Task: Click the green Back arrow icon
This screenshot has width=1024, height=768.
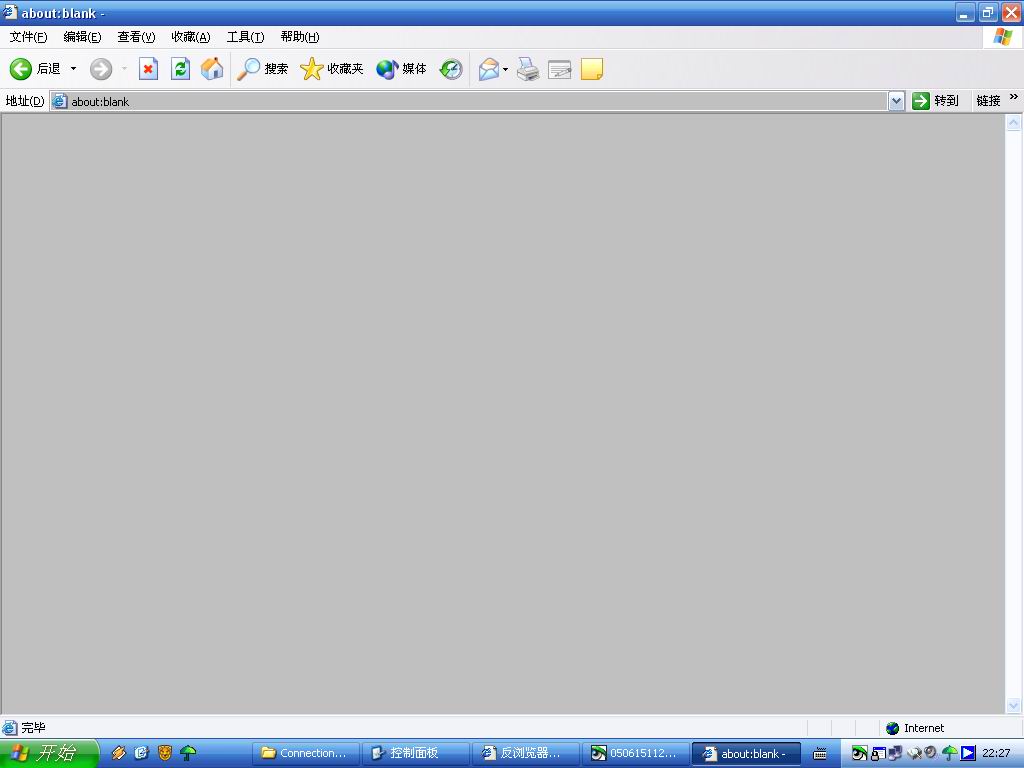Action: [20, 69]
